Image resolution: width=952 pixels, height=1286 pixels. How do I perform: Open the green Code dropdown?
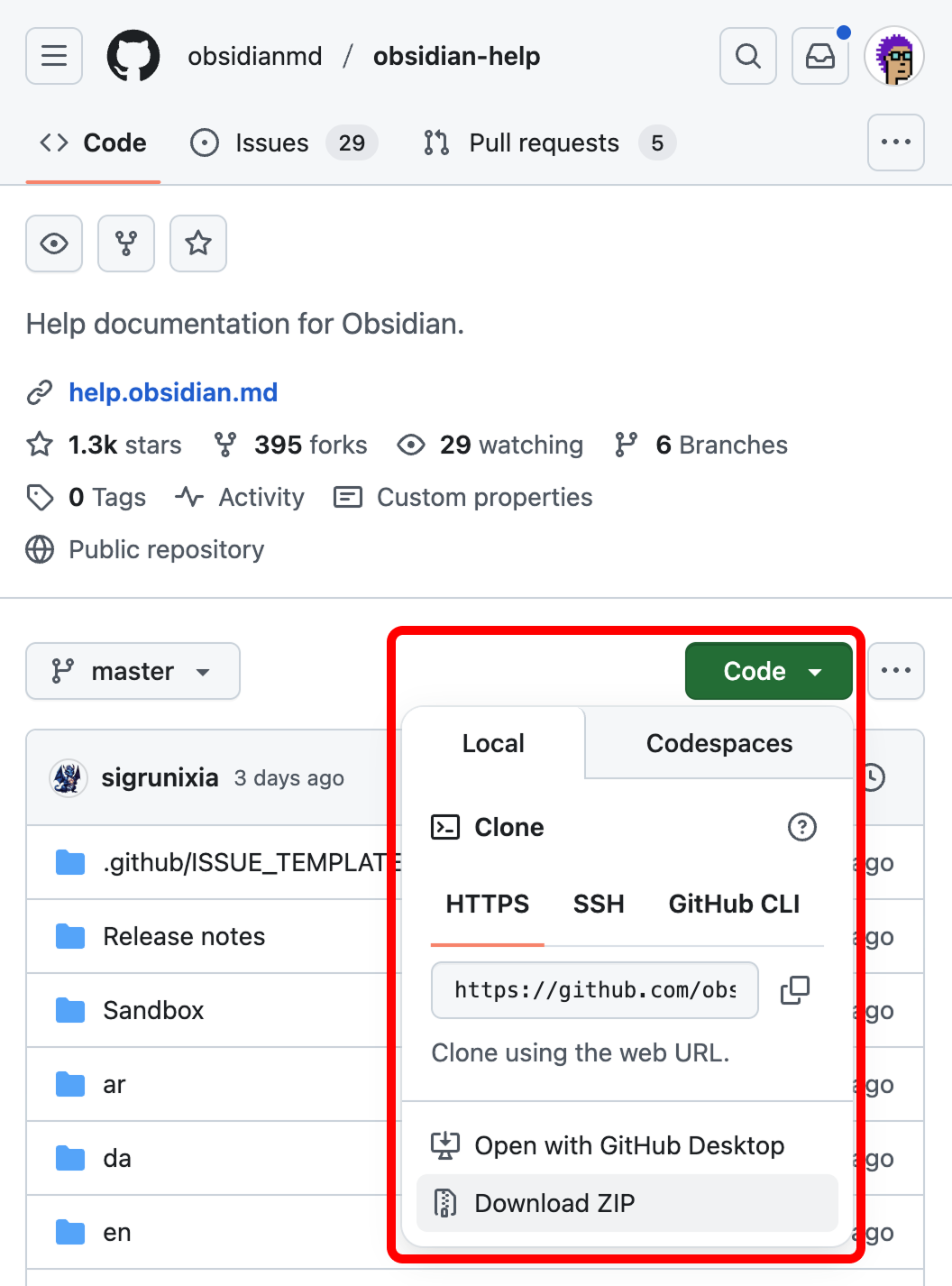[767, 671]
